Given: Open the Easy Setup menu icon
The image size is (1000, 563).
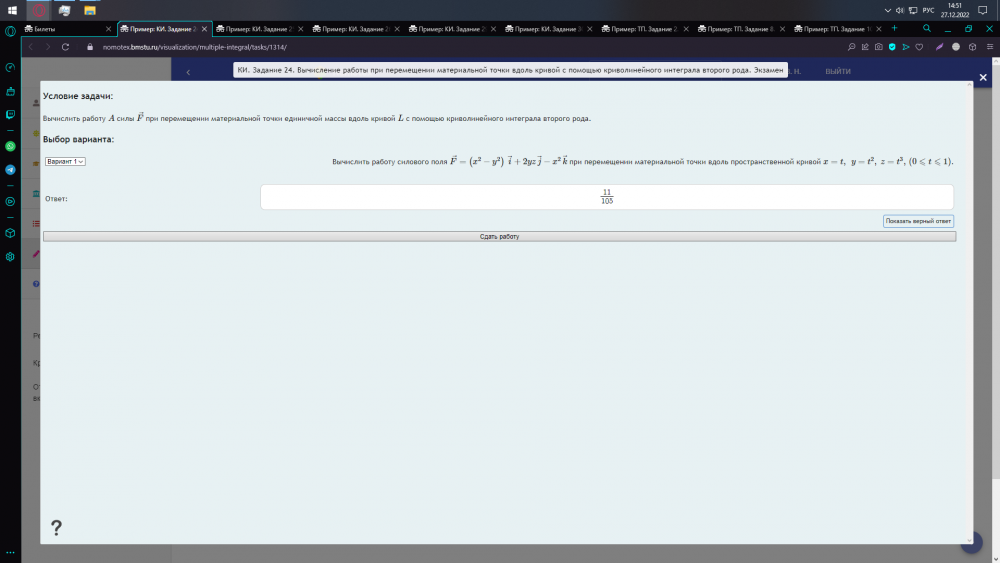Looking at the screenshot, I should [x=990, y=47].
